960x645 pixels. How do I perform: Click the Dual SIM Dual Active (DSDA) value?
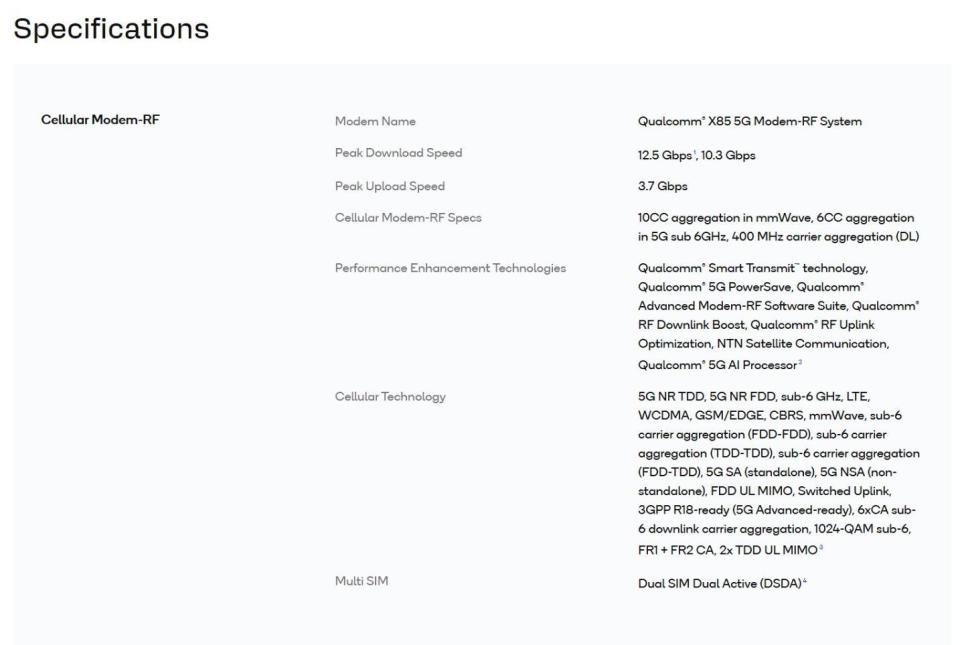tap(720, 583)
